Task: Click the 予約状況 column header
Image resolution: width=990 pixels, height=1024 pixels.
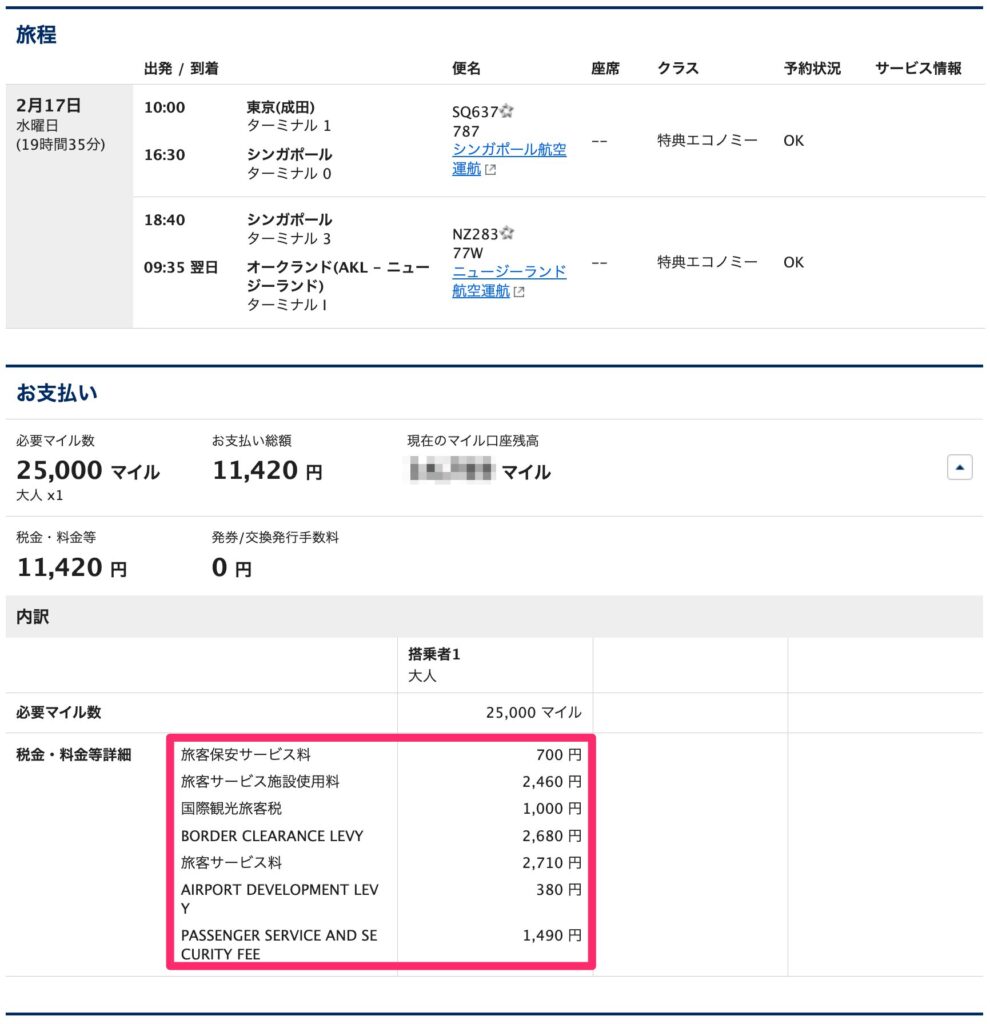Action: 812,68
